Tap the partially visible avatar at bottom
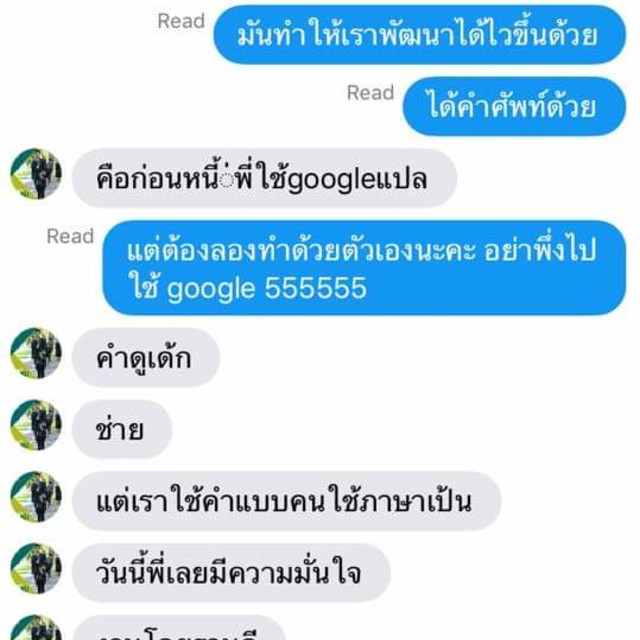 pos(36,628)
